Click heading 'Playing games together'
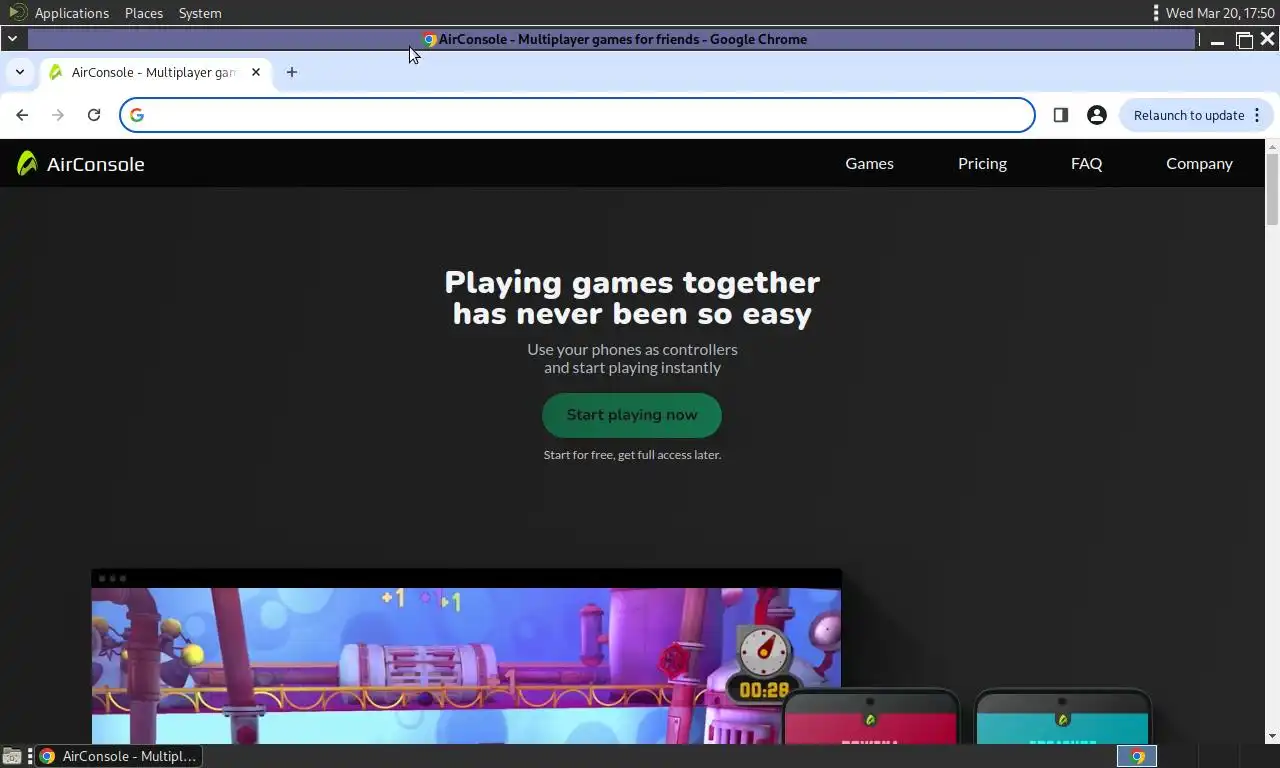This screenshot has width=1280, height=768. [x=632, y=283]
